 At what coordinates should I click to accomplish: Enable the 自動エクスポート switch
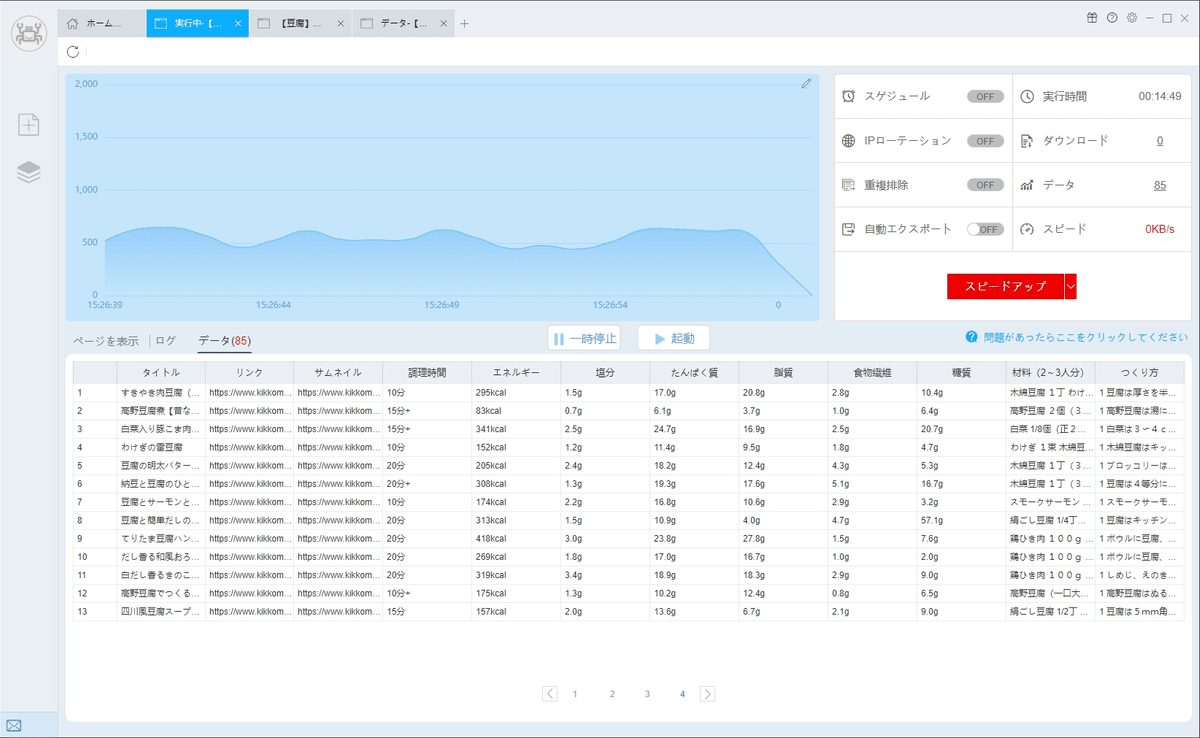click(x=985, y=229)
